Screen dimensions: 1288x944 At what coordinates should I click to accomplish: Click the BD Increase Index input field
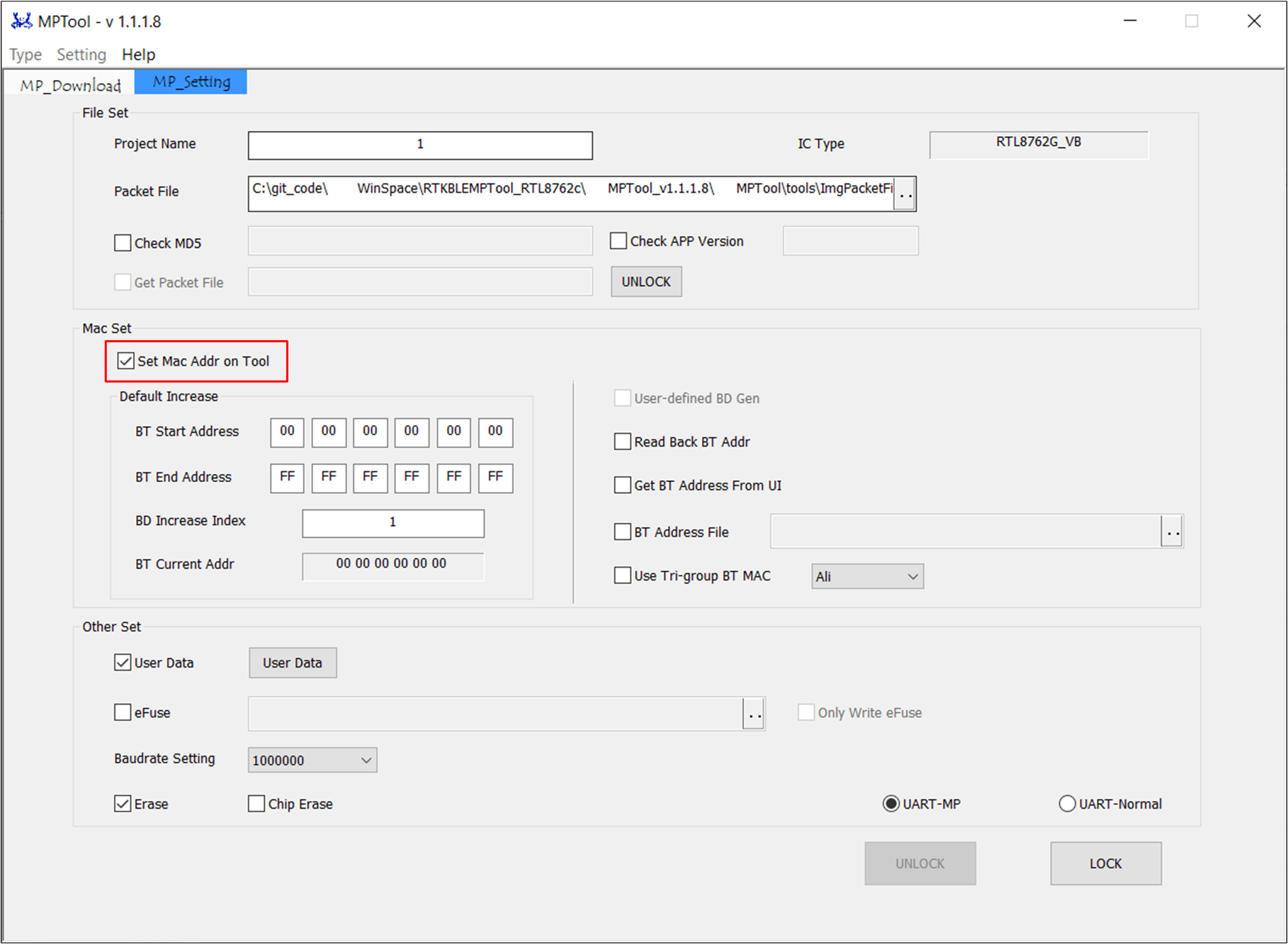[x=393, y=523]
